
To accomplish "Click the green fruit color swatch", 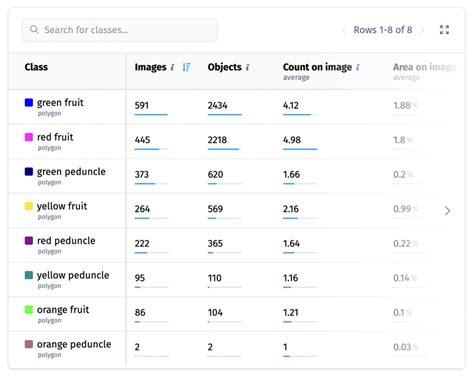I will (29, 102).
